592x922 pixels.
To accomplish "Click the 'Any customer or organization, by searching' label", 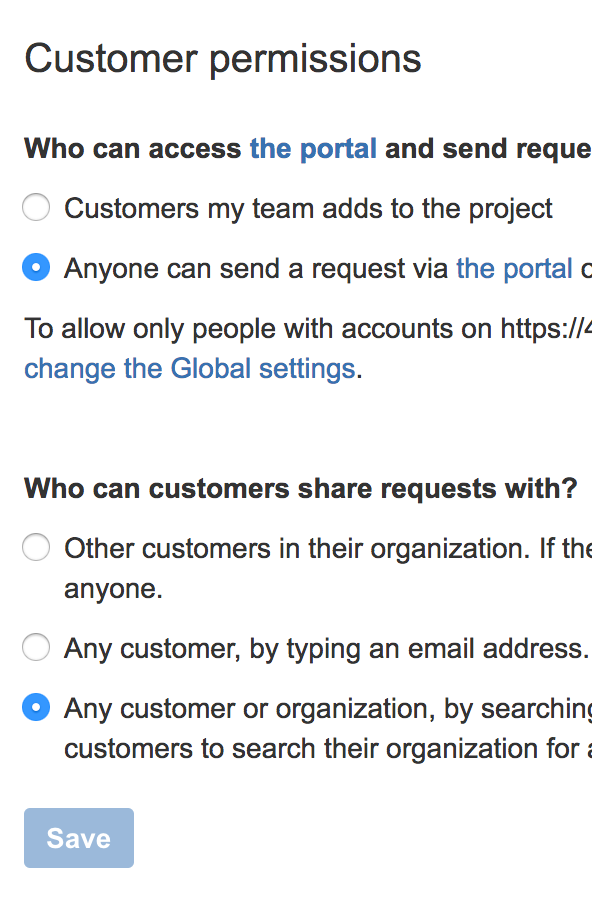I will click(x=328, y=709).
